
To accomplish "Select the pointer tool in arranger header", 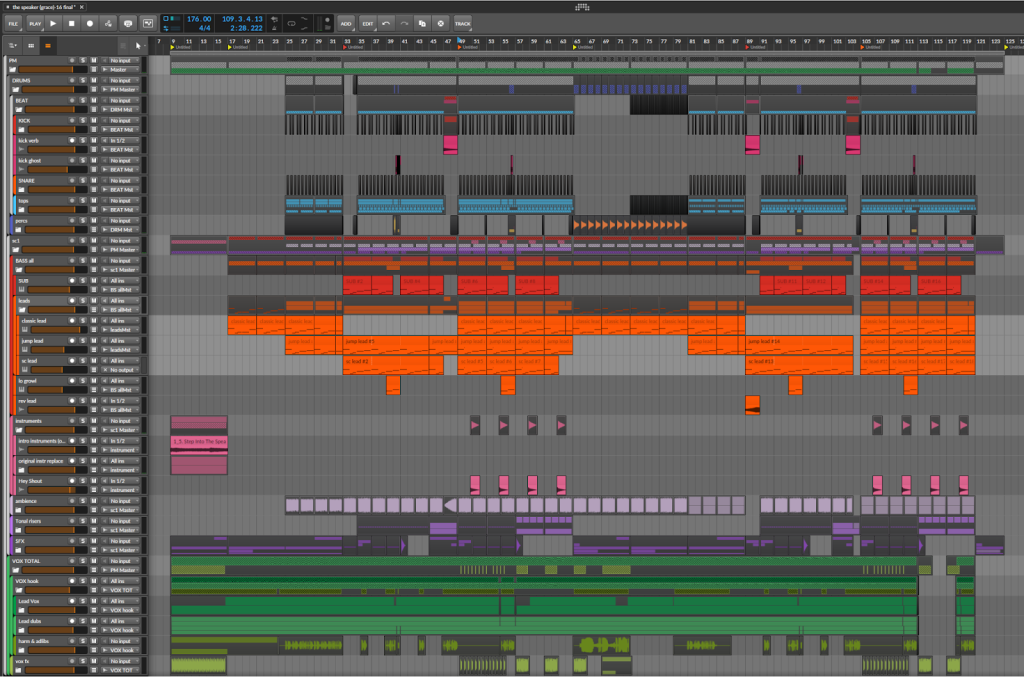I will (138, 45).
